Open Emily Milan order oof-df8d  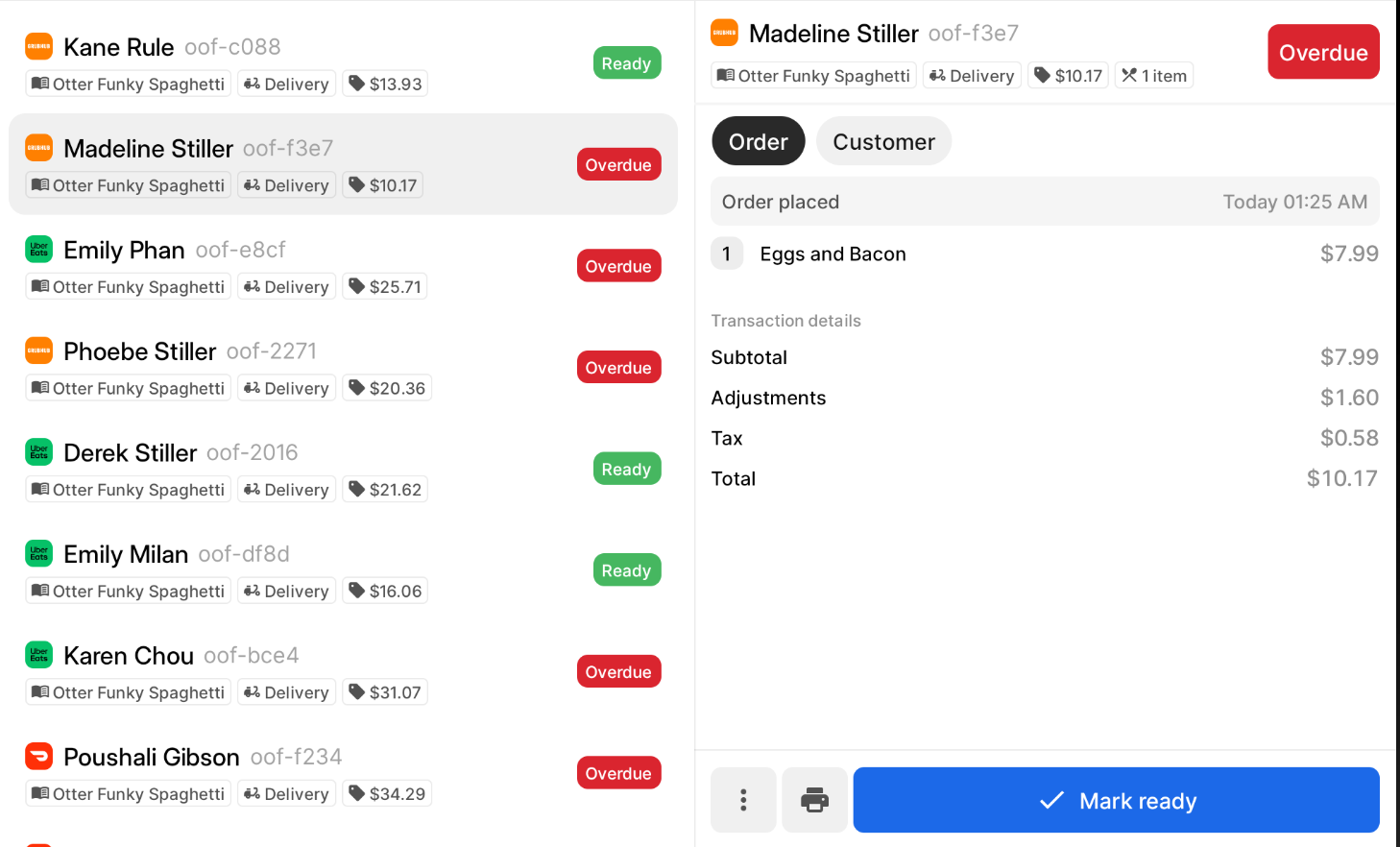coord(343,570)
